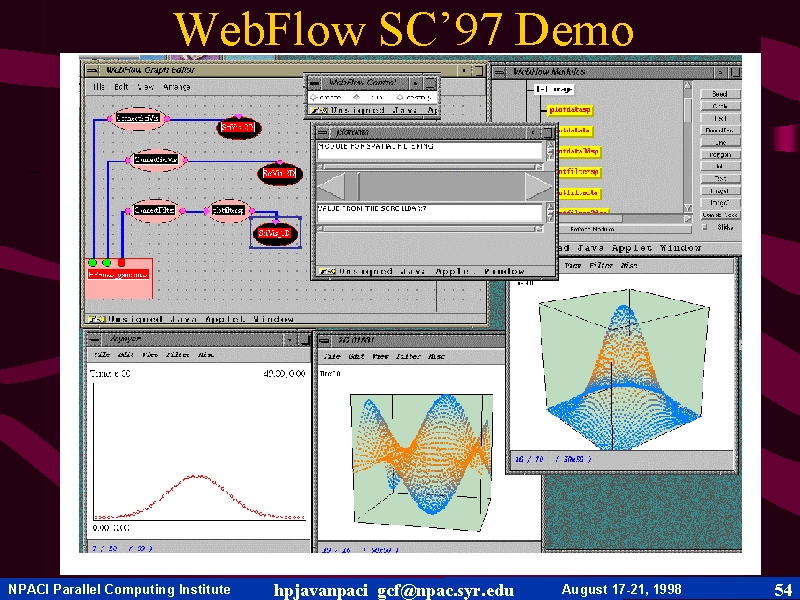Select the right diamond radio in WebFlow Control
Image resolution: width=800 pixels, height=600 pixels.
(x=399, y=97)
